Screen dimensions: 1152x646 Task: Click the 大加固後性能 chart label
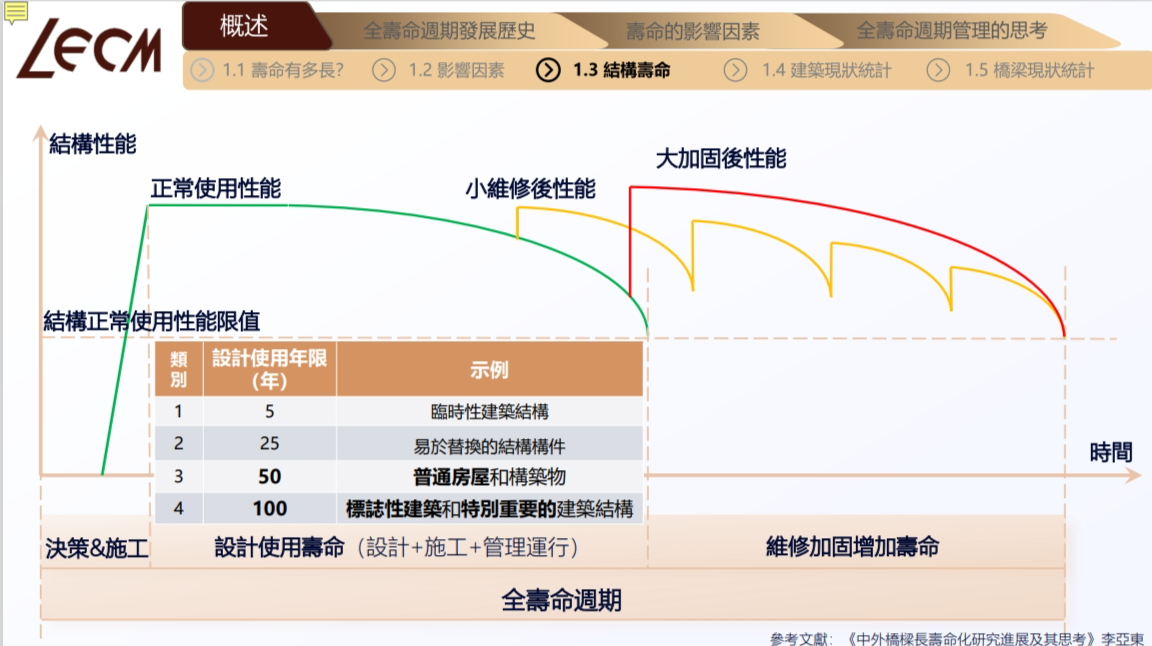[x=720, y=159]
